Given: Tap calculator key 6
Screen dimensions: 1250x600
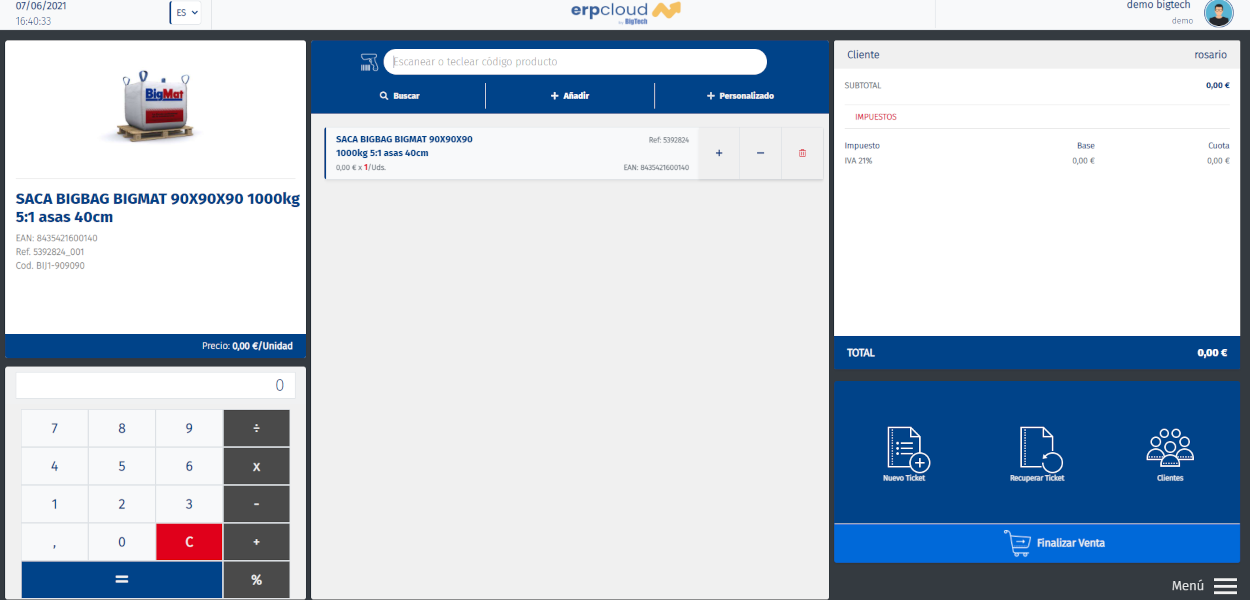Looking at the screenshot, I should [x=189, y=466].
